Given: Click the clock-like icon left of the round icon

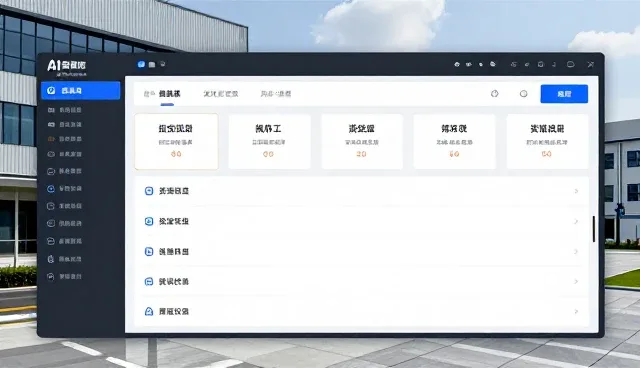Looking at the screenshot, I should pyautogui.click(x=495, y=94).
